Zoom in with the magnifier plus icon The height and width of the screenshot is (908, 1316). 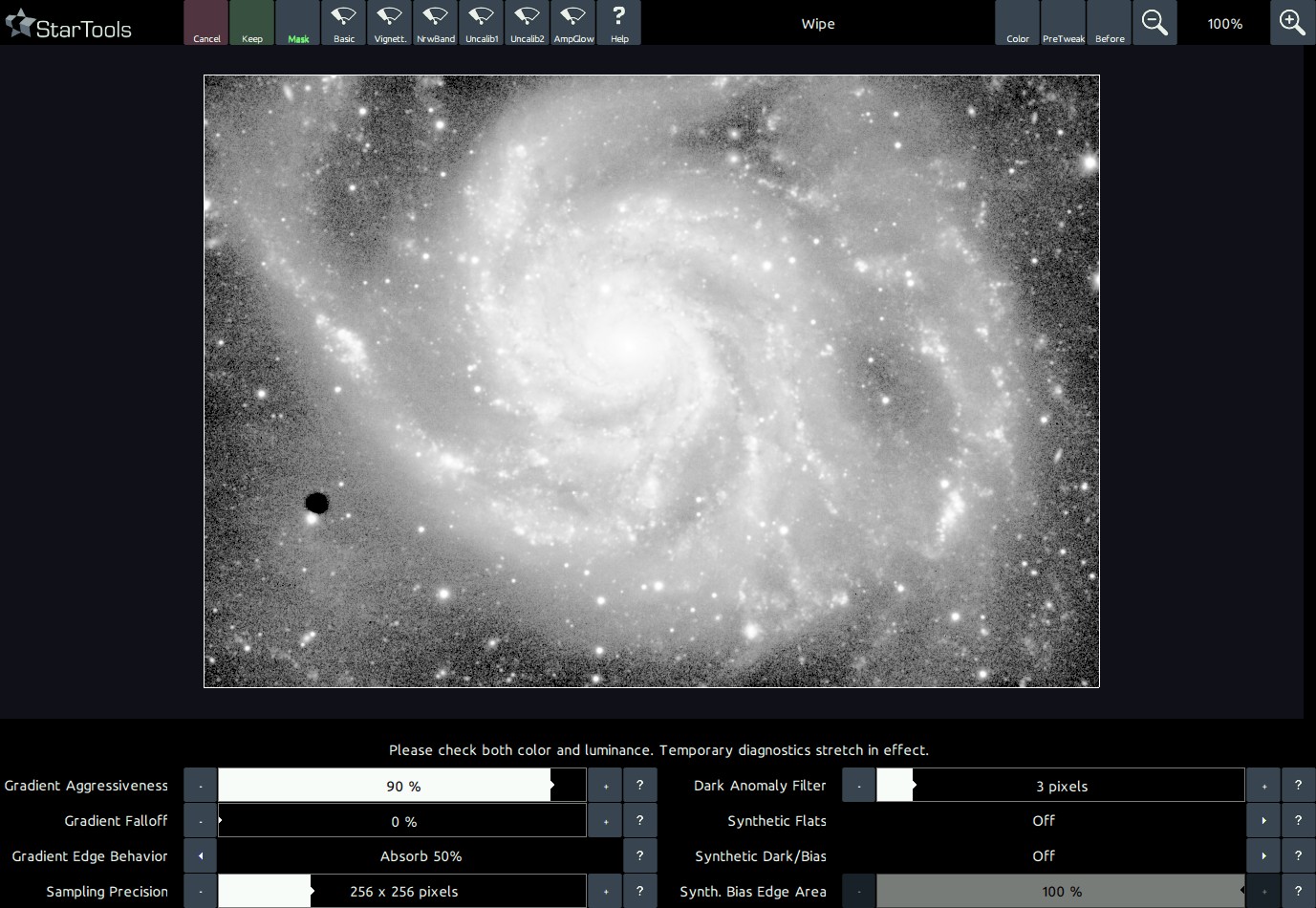click(x=1292, y=23)
